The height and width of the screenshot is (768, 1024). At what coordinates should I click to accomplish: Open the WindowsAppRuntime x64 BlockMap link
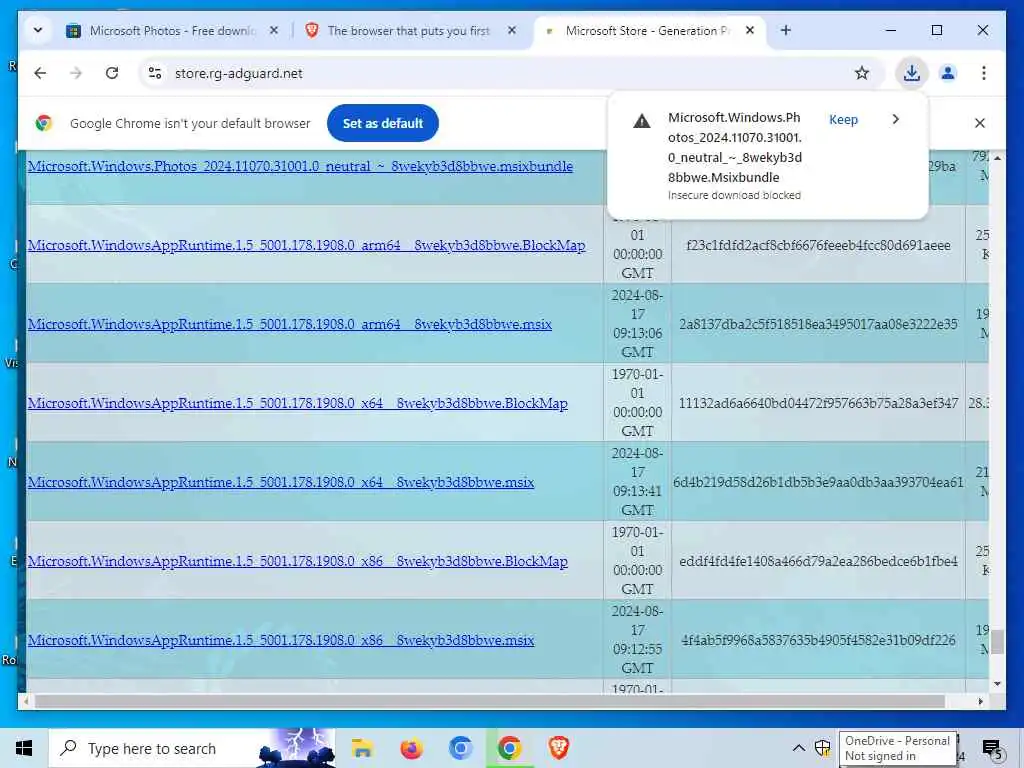(x=298, y=403)
